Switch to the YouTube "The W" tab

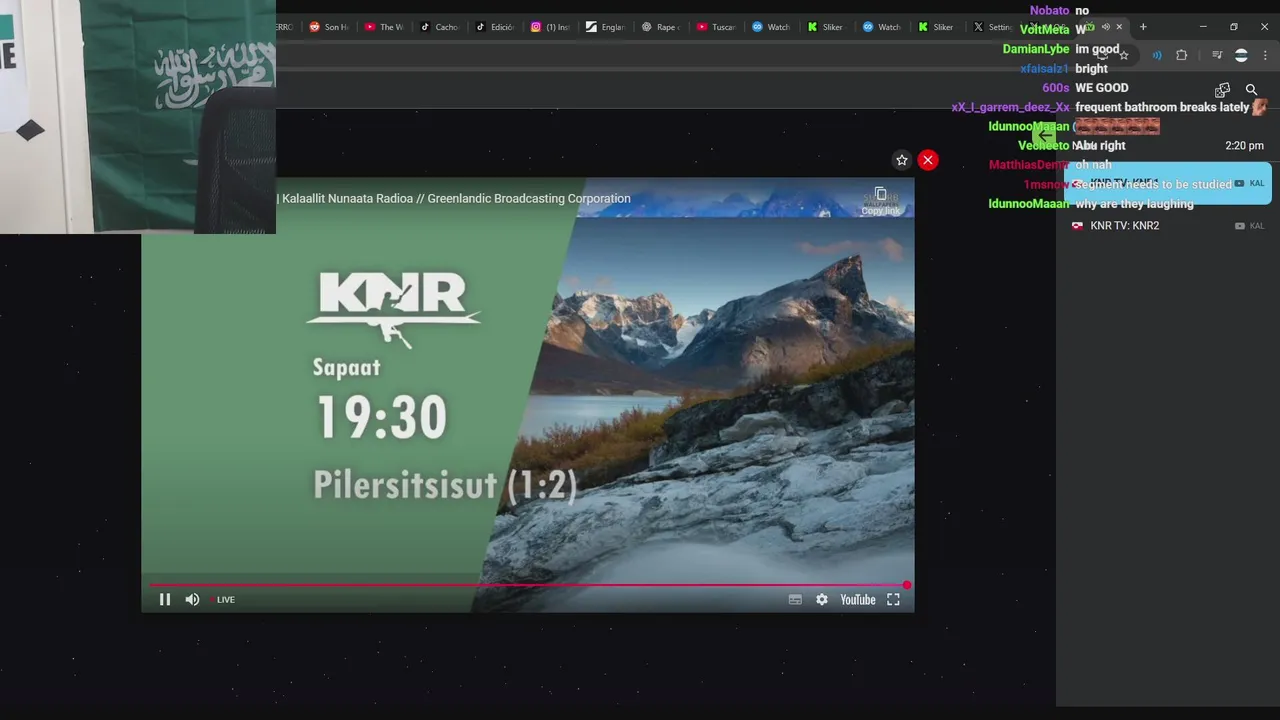click(384, 27)
